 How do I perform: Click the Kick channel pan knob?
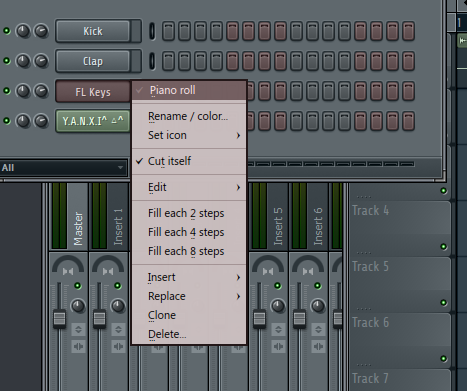point(23,31)
